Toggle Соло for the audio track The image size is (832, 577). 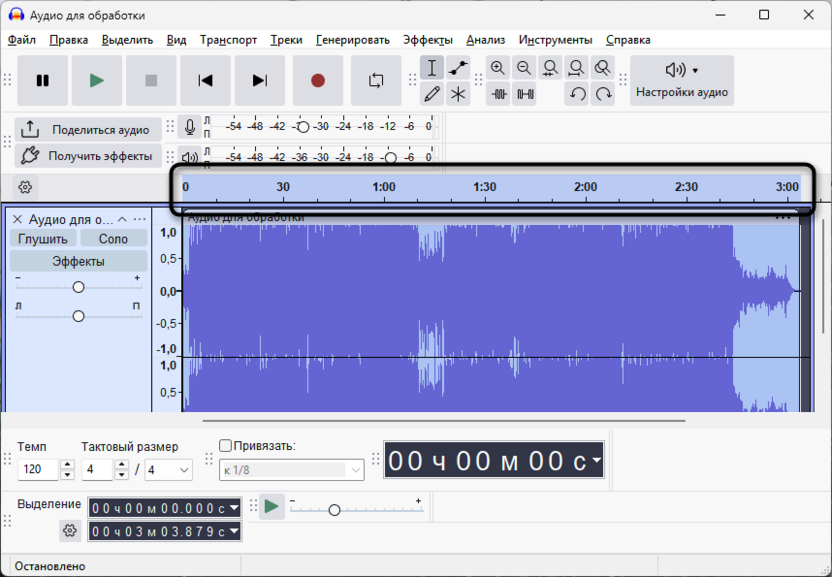(113, 239)
